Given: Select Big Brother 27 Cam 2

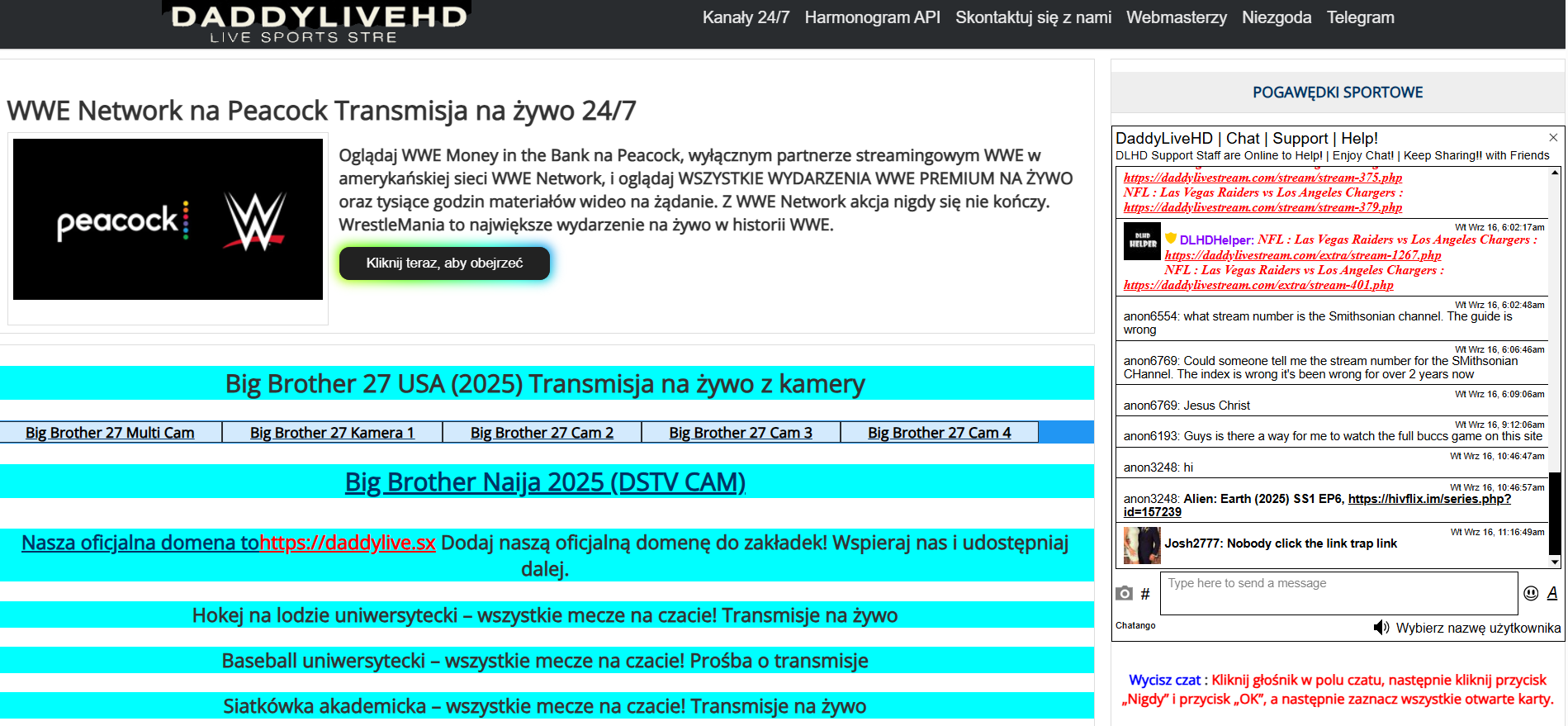Looking at the screenshot, I should pos(542,433).
